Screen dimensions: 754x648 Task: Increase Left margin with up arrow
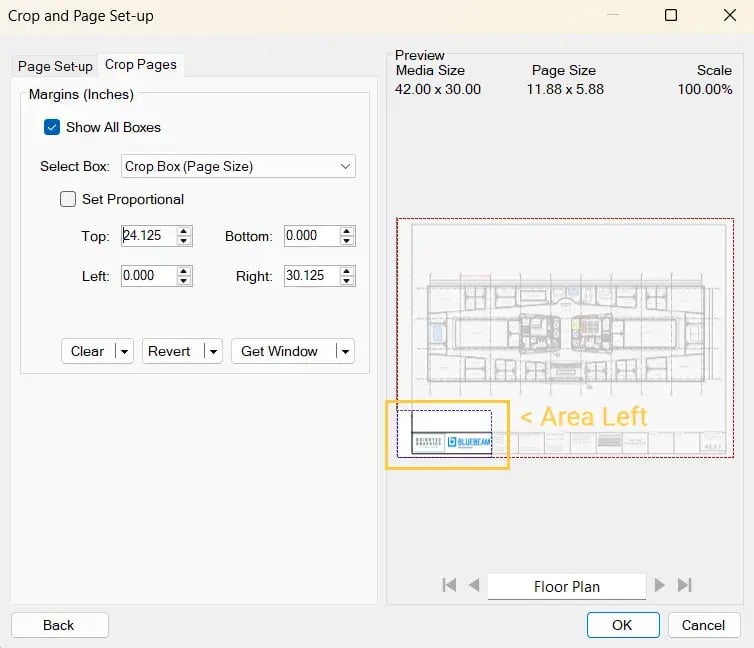tap(184, 271)
